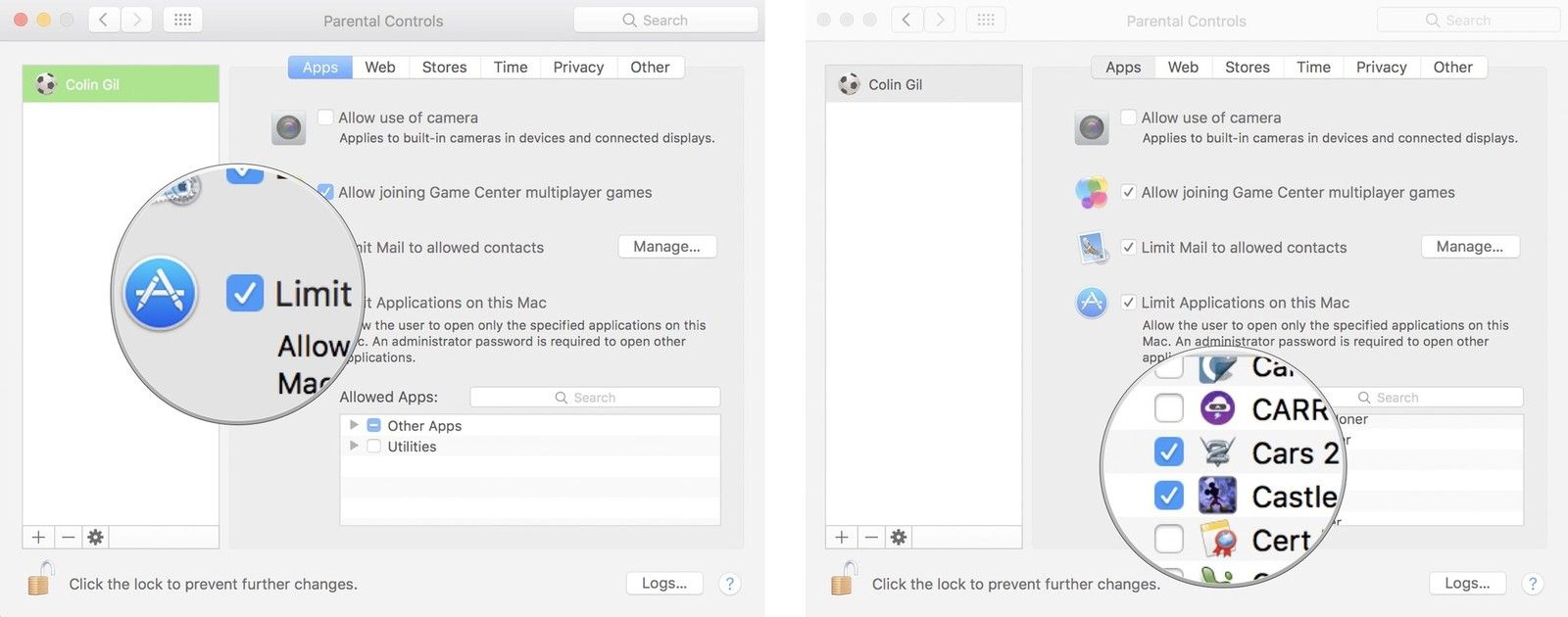1568x617 pixels.
Task: Click the Game Center bubbles icon
Action: (1091, 193)
